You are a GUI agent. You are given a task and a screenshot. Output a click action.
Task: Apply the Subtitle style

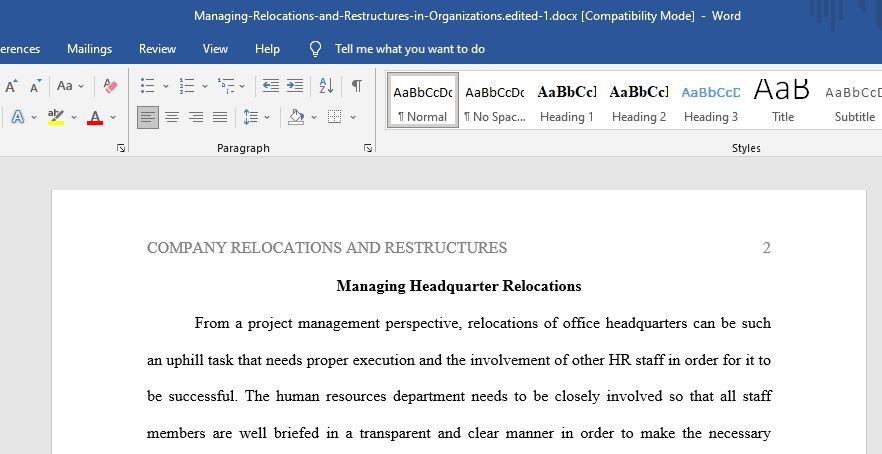tap(854, 100)
